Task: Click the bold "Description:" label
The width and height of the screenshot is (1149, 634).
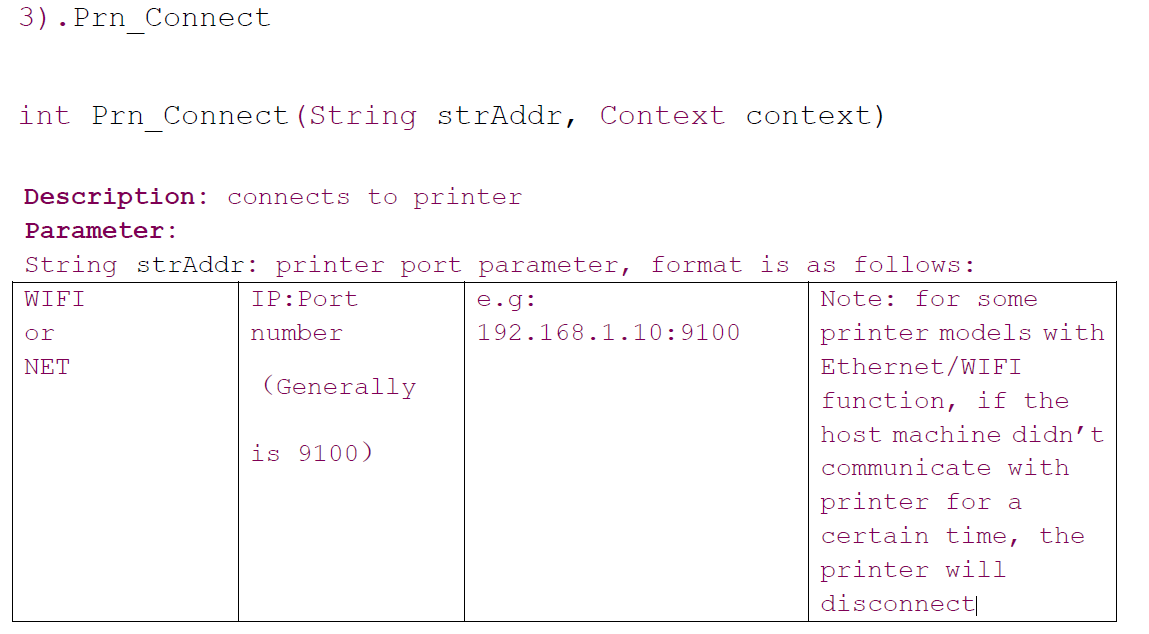Action: tap(116, 197)
